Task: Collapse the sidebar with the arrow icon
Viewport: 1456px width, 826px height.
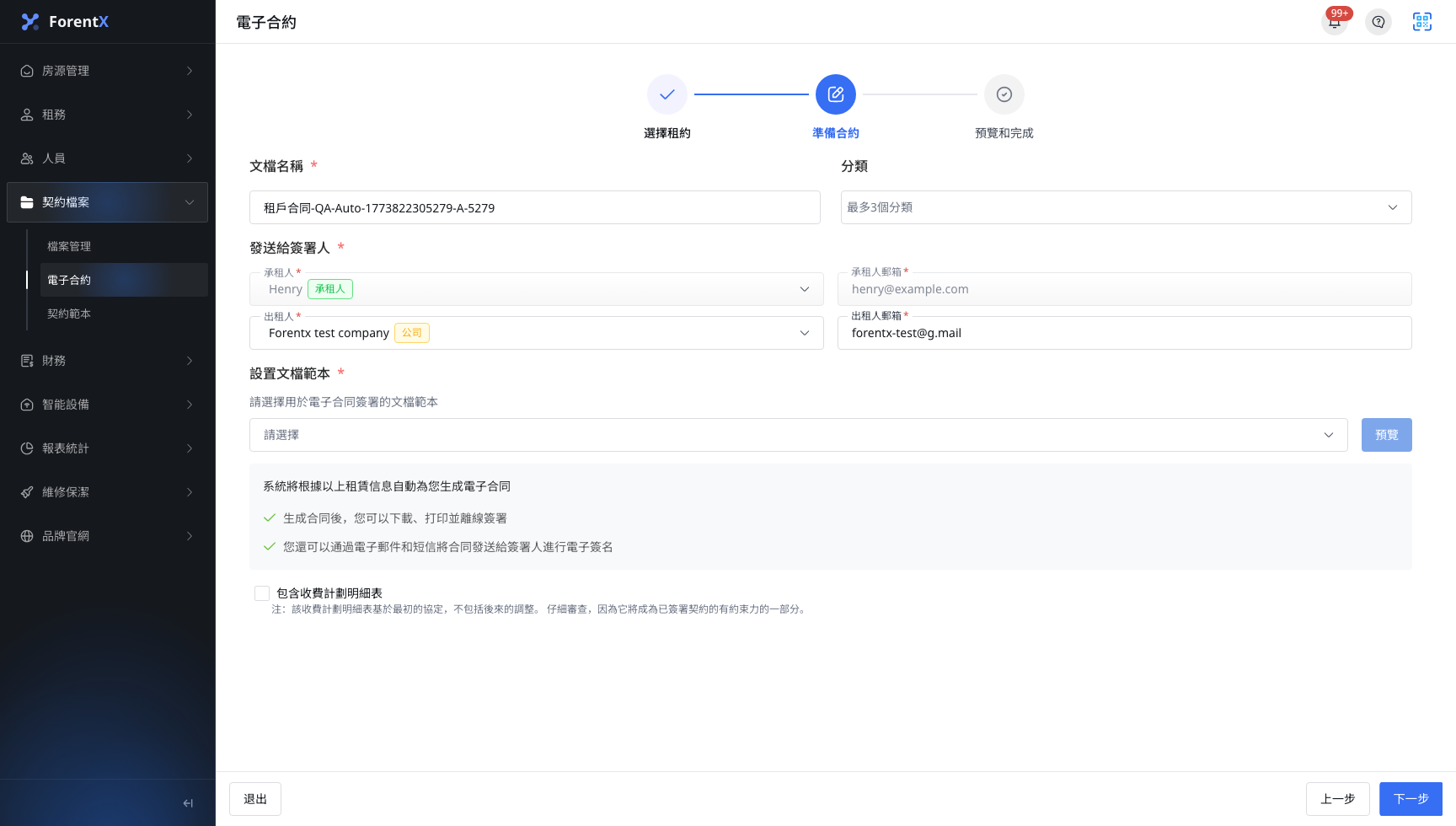Action: coord(188,803)
